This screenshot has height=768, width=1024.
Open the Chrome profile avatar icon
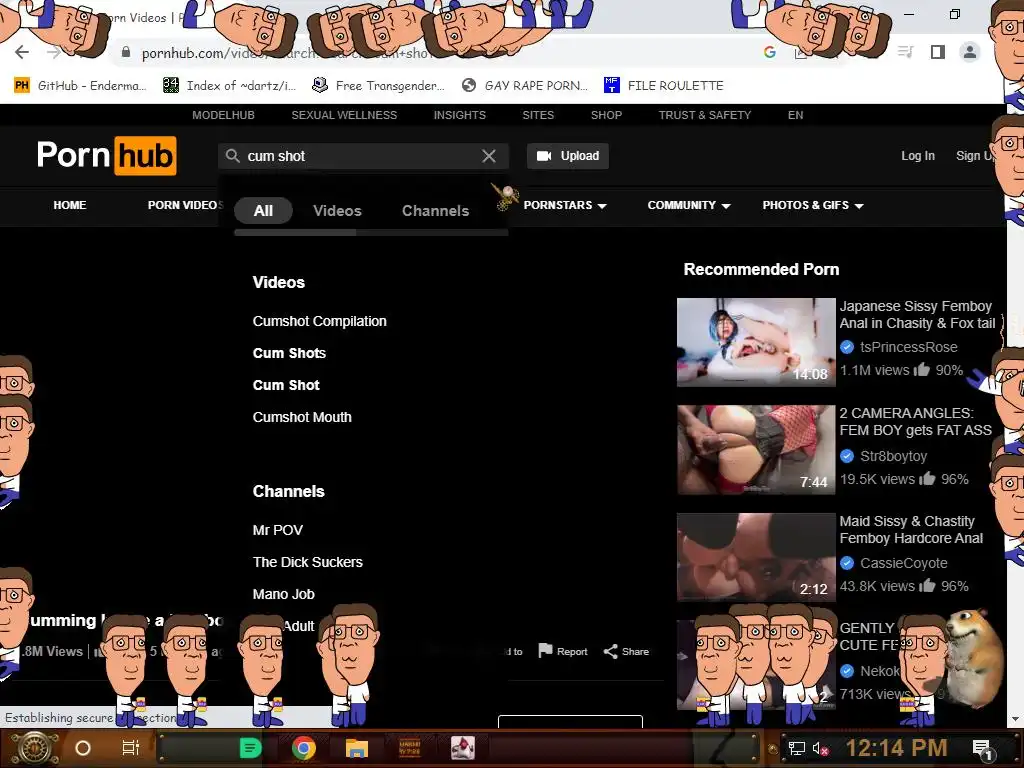[970, 52]
